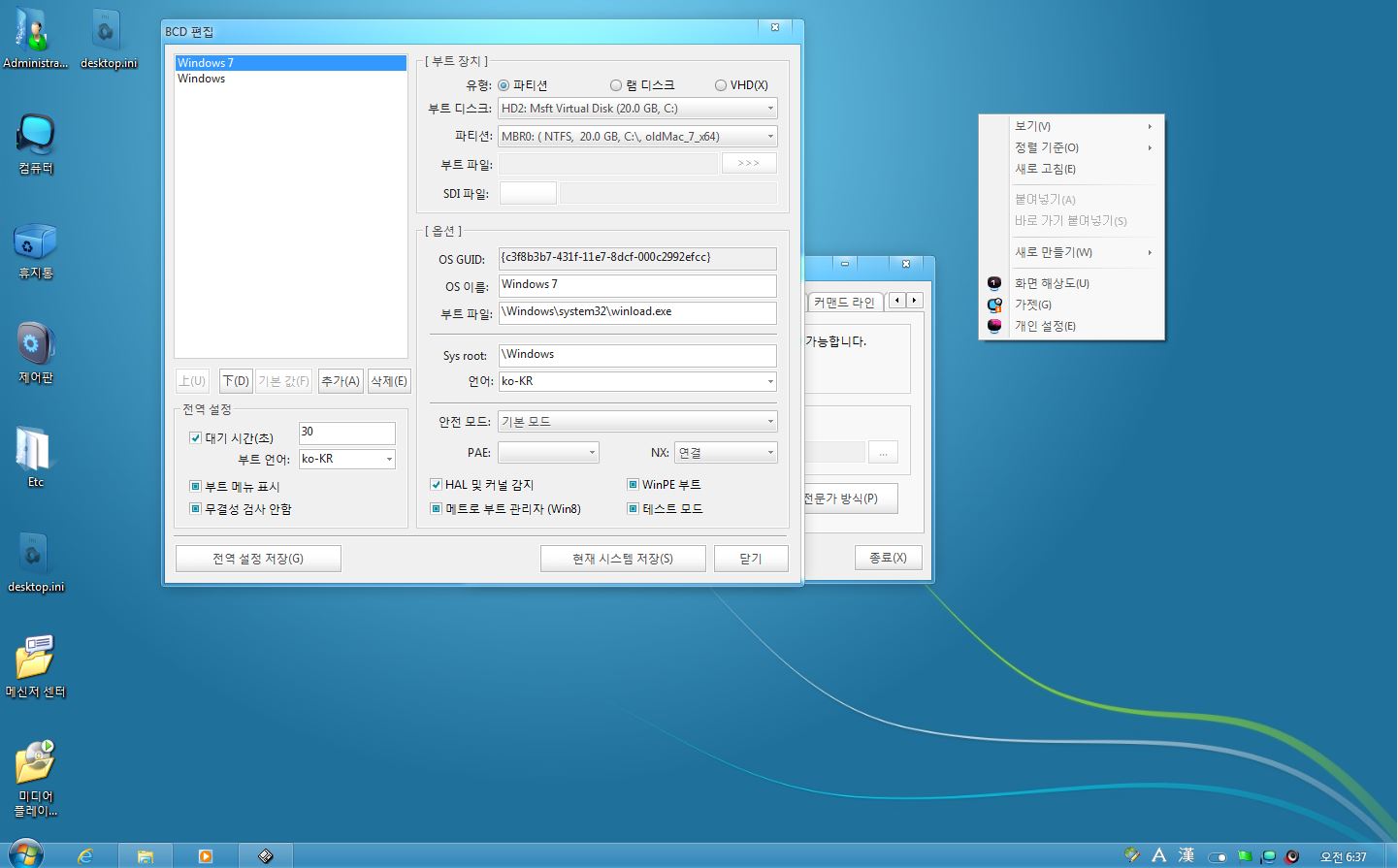Viewport: 1398px width, 868px height.
Task: Click the 추가(A) add button
Action: 341,381
